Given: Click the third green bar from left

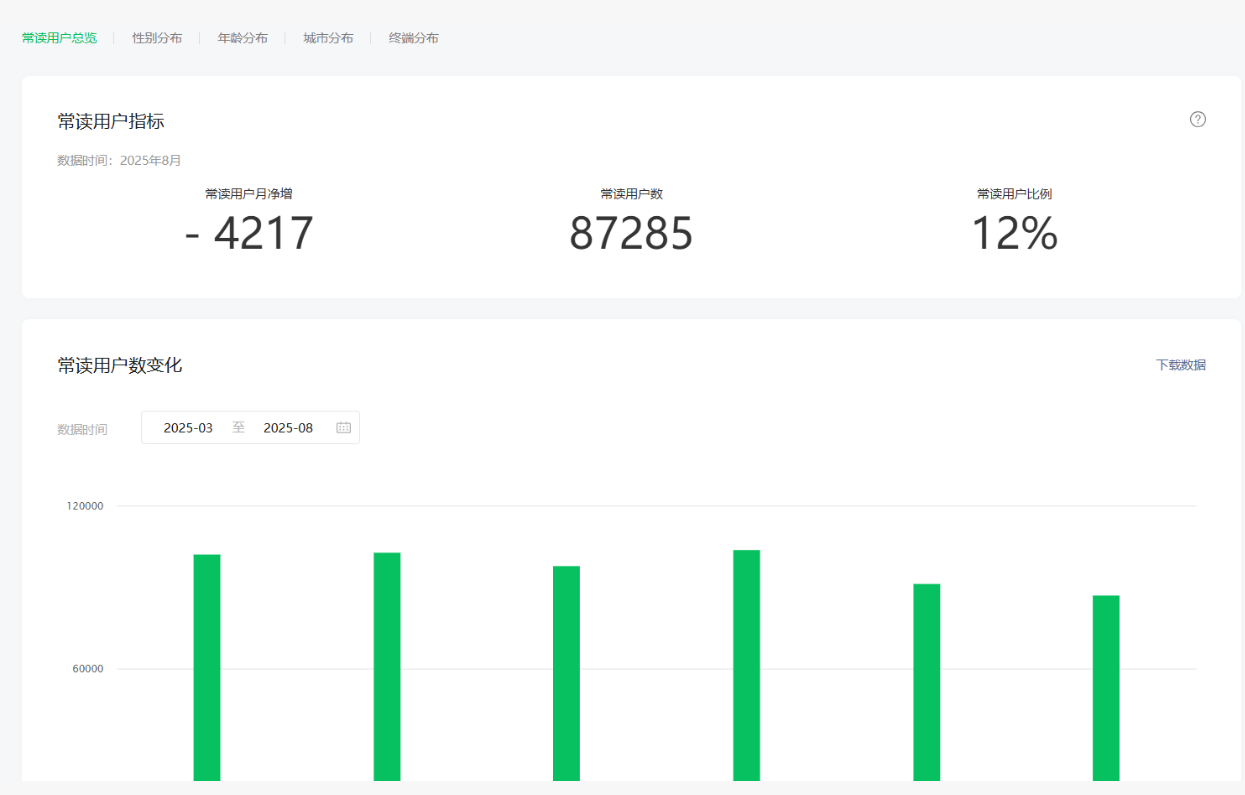Looking at the screenshot, I should pyautogui.click(x=566, y=672).
